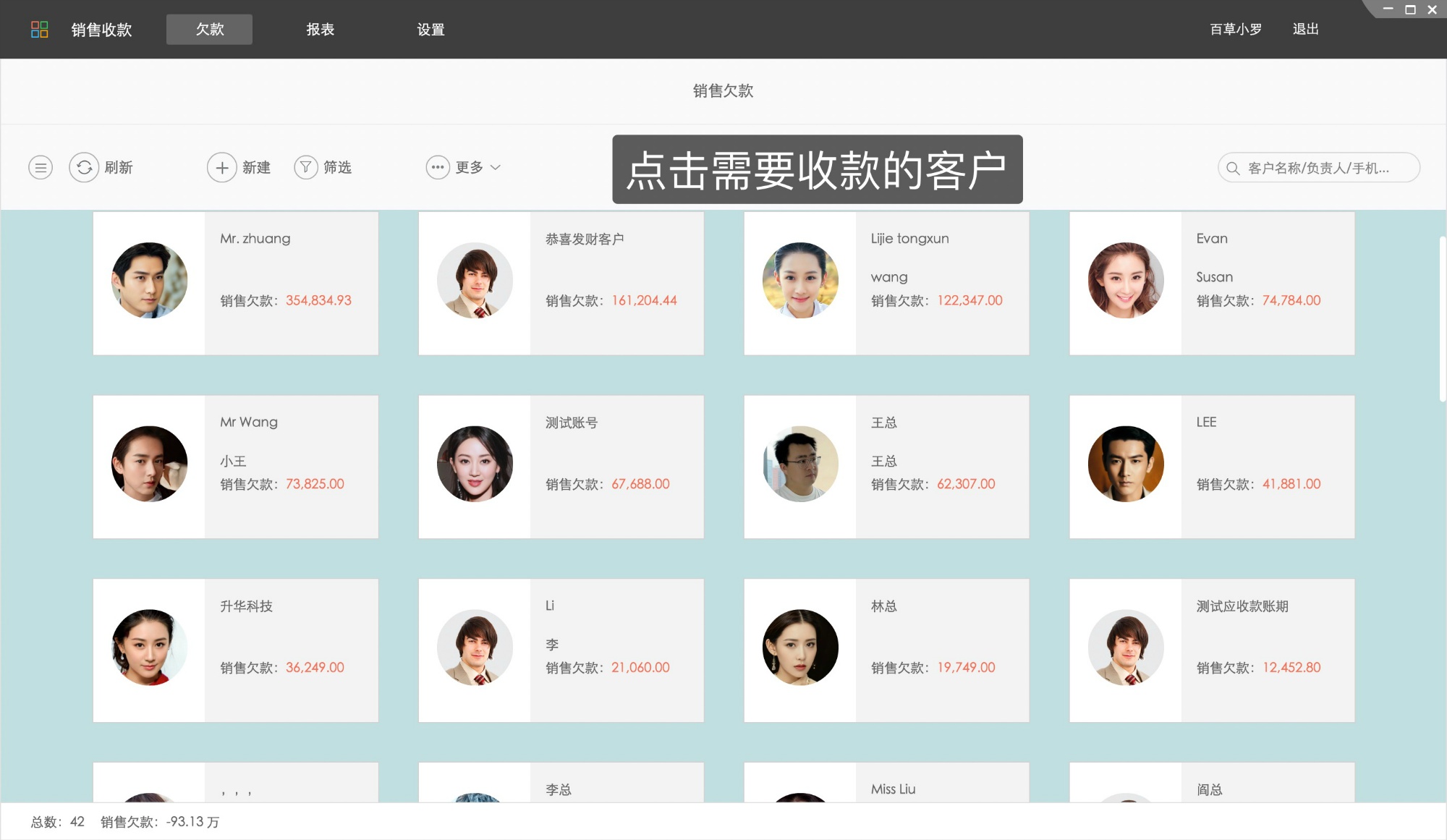Screen dimensions: 1447x840
Task: Click the 测试应收款账期 customer card
Action: tap(1213, 649)
